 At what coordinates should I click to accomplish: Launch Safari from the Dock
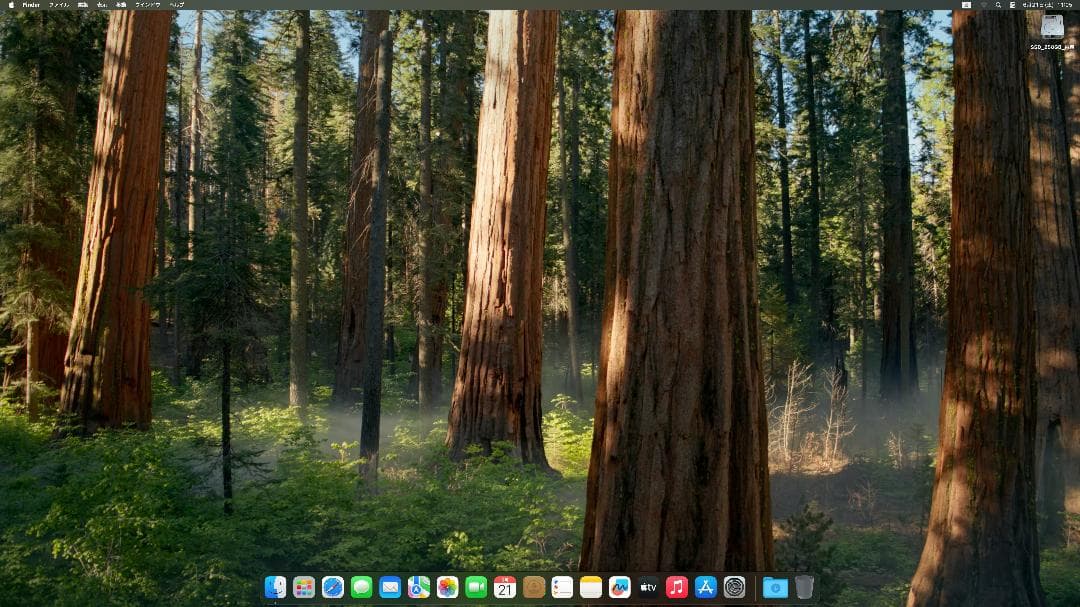coord(333,587)
